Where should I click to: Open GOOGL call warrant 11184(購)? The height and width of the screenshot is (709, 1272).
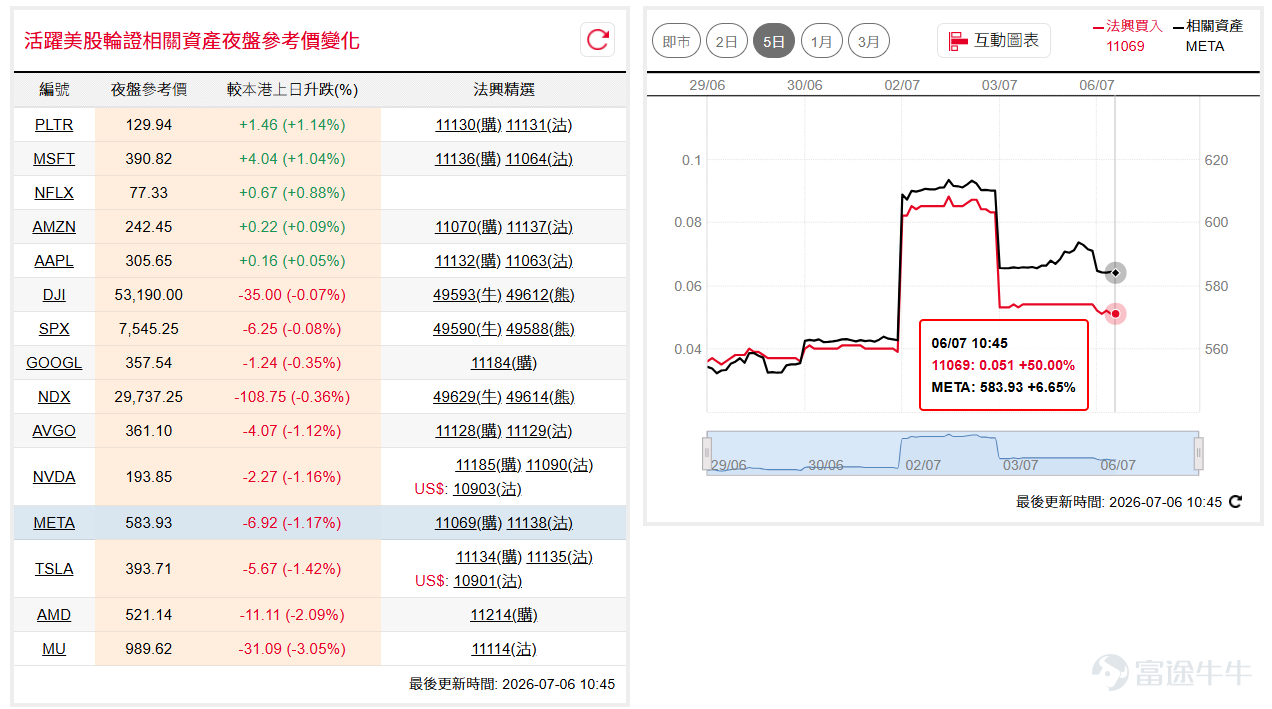[x=504, y=363]
